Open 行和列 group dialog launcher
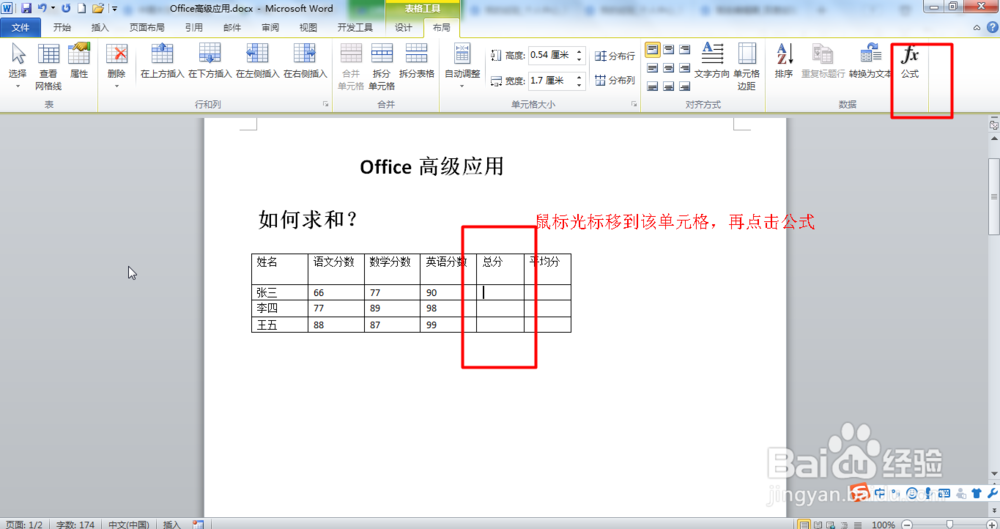Image resolution: width=1000 pixels, height=529 pixels. pos(325,104)
